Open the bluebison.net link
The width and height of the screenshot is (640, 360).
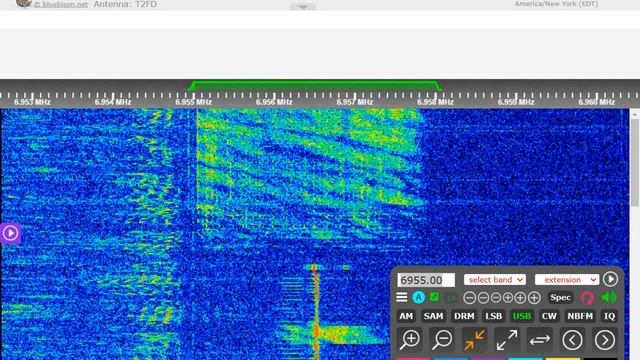pos(61,4)
